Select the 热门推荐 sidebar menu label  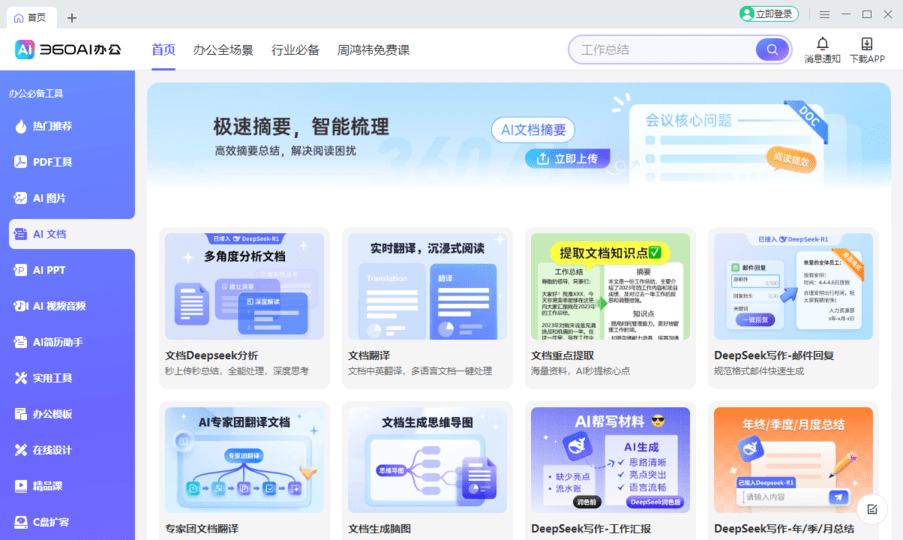pos(52,126)
